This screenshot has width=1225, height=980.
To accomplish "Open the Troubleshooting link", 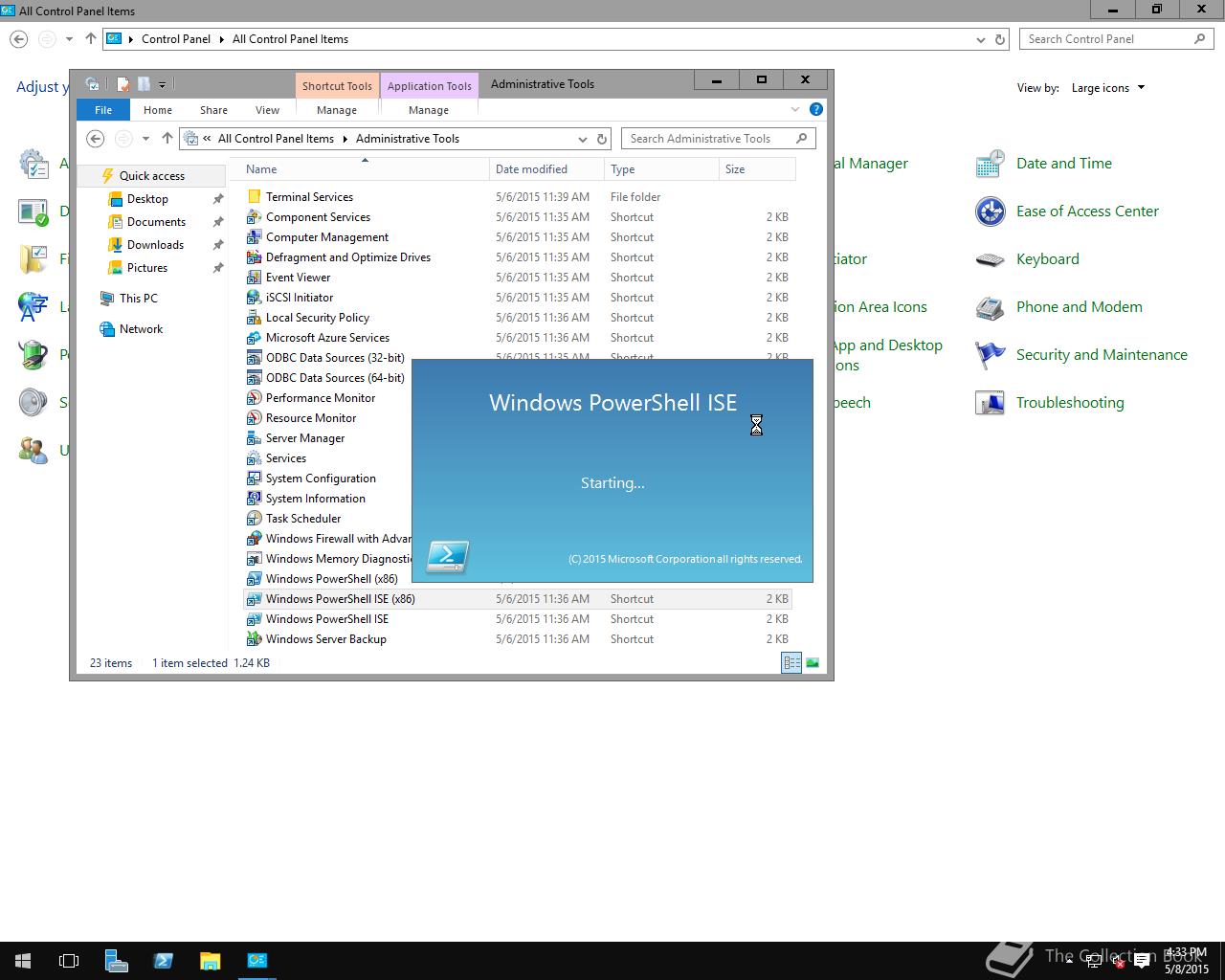I will 1070,403.
